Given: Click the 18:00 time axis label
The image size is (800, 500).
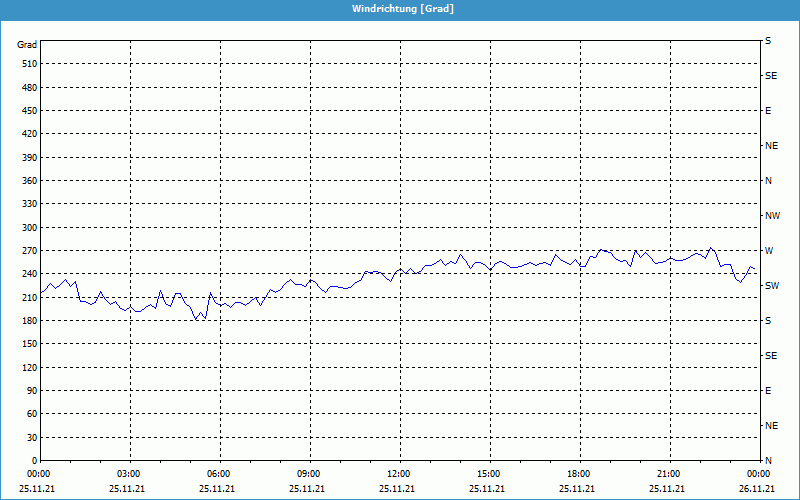Looking at the screenshot, I should click(x=578, y=473).
